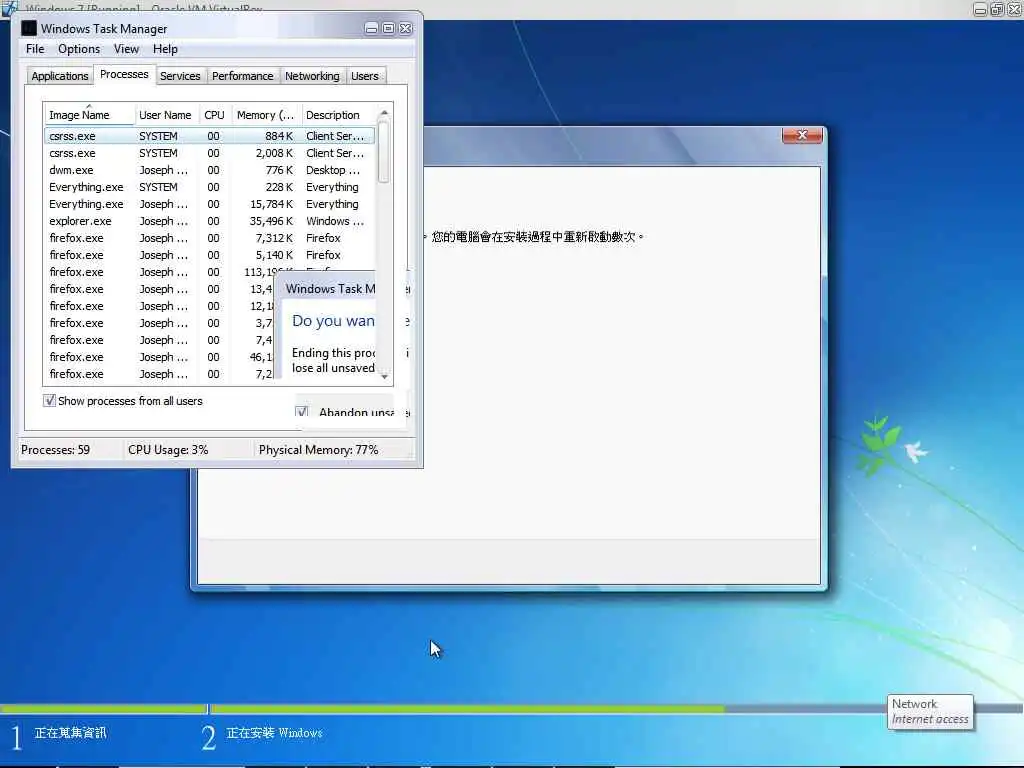The image size is (1024, 768).
Task: Sort processes by User Name column
Action: 165,115
